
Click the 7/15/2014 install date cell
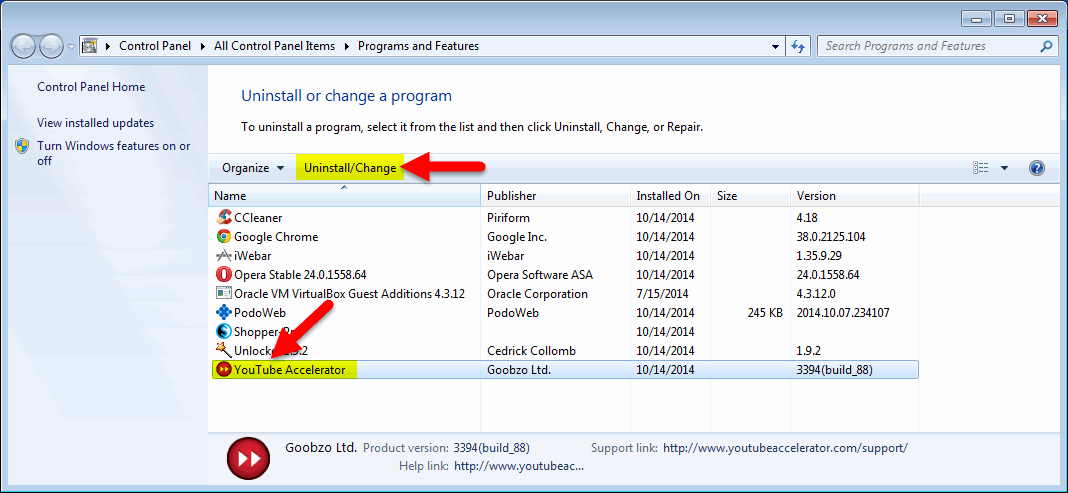(662, 294)
